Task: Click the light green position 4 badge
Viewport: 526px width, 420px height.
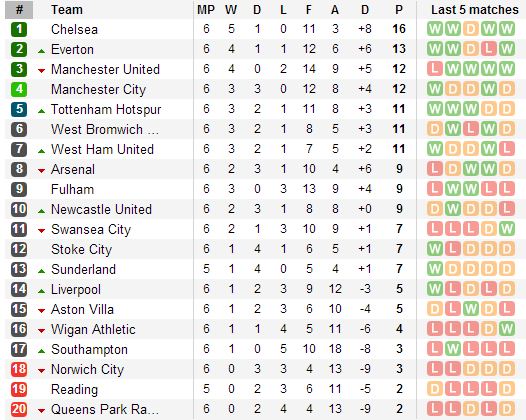Action: tap(19, 89)
